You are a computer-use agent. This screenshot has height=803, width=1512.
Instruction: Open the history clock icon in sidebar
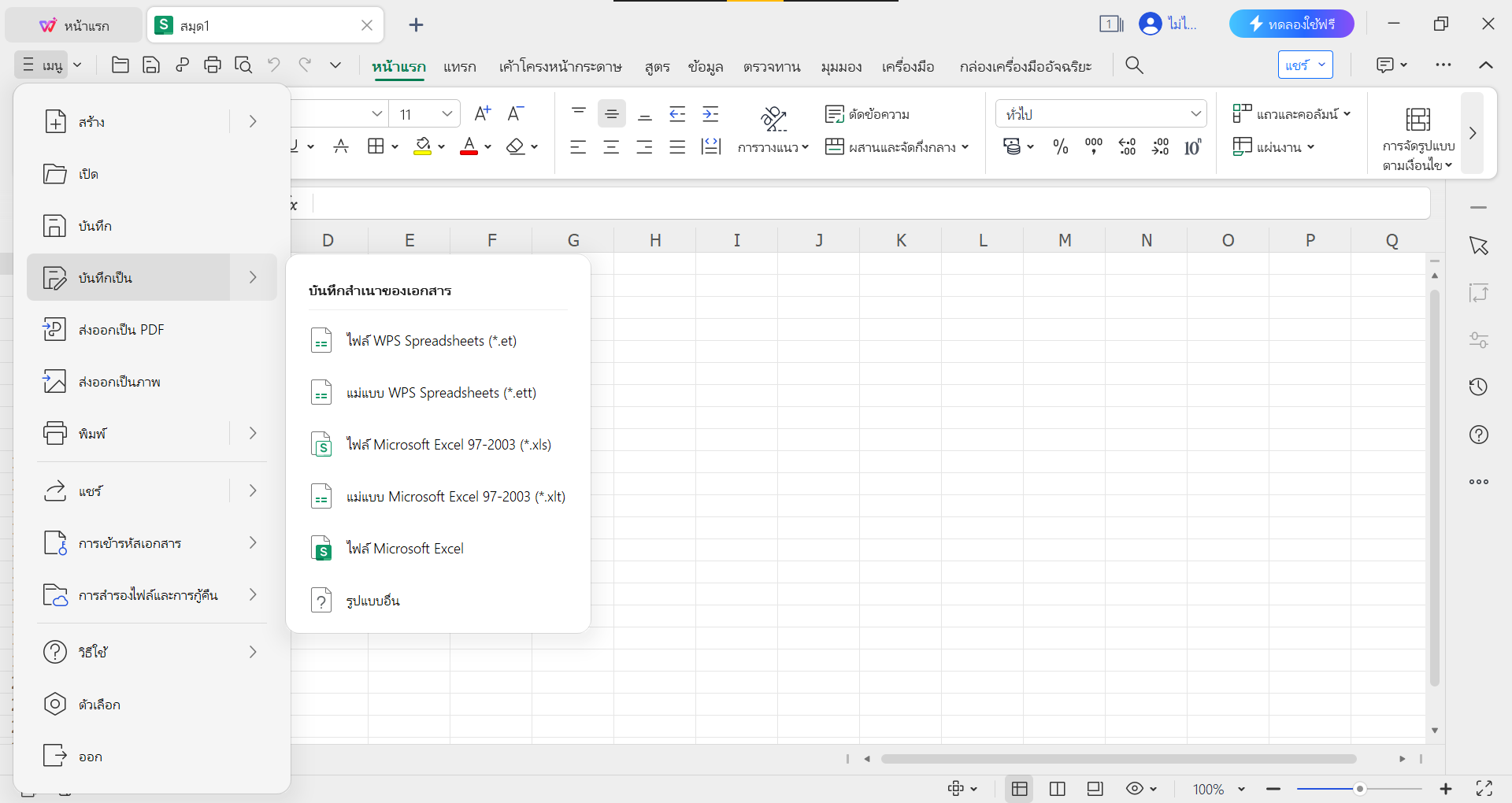(x=1478, y=387)
